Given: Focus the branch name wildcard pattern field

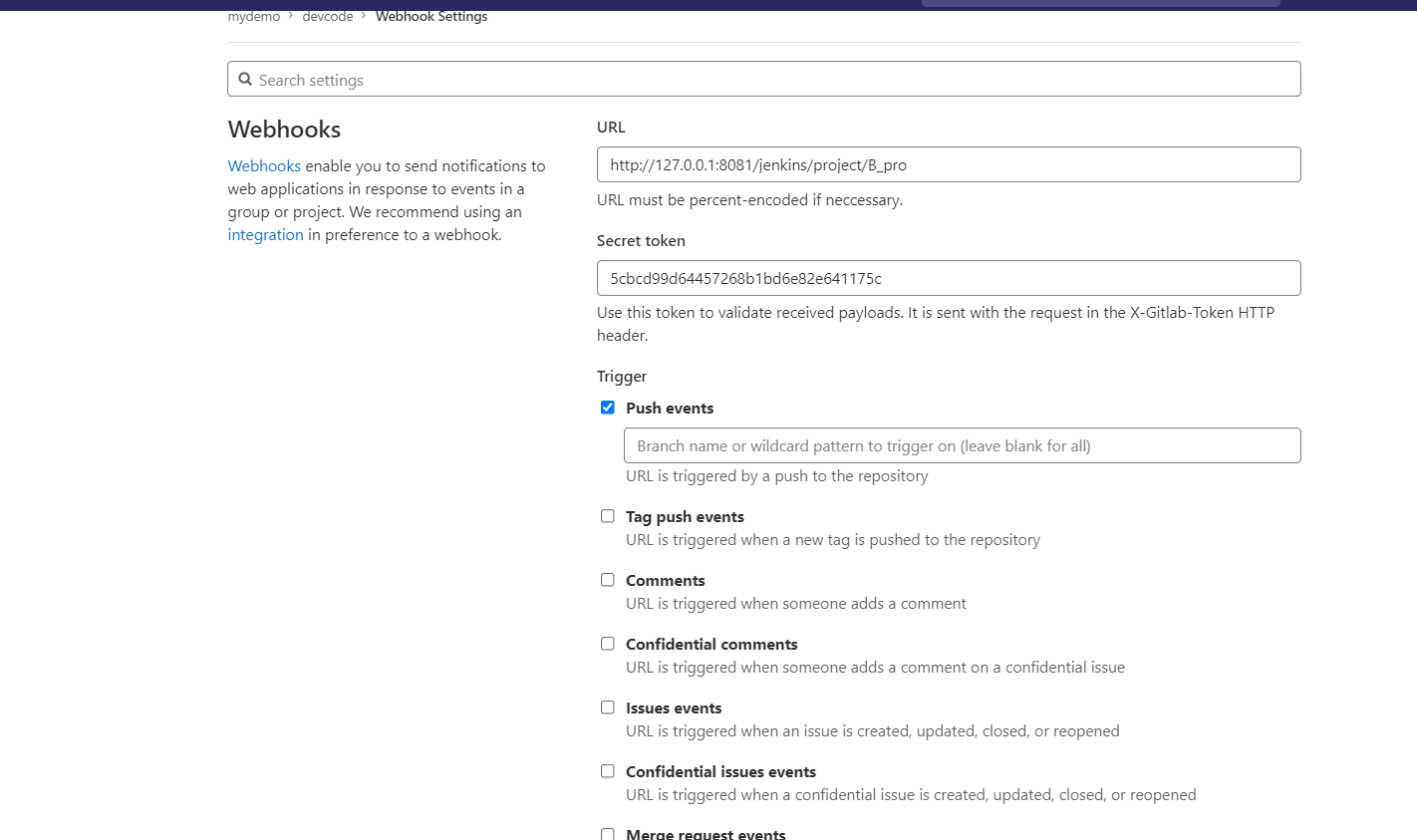Looking at the screenshot, I should click(x=963, y=445).
